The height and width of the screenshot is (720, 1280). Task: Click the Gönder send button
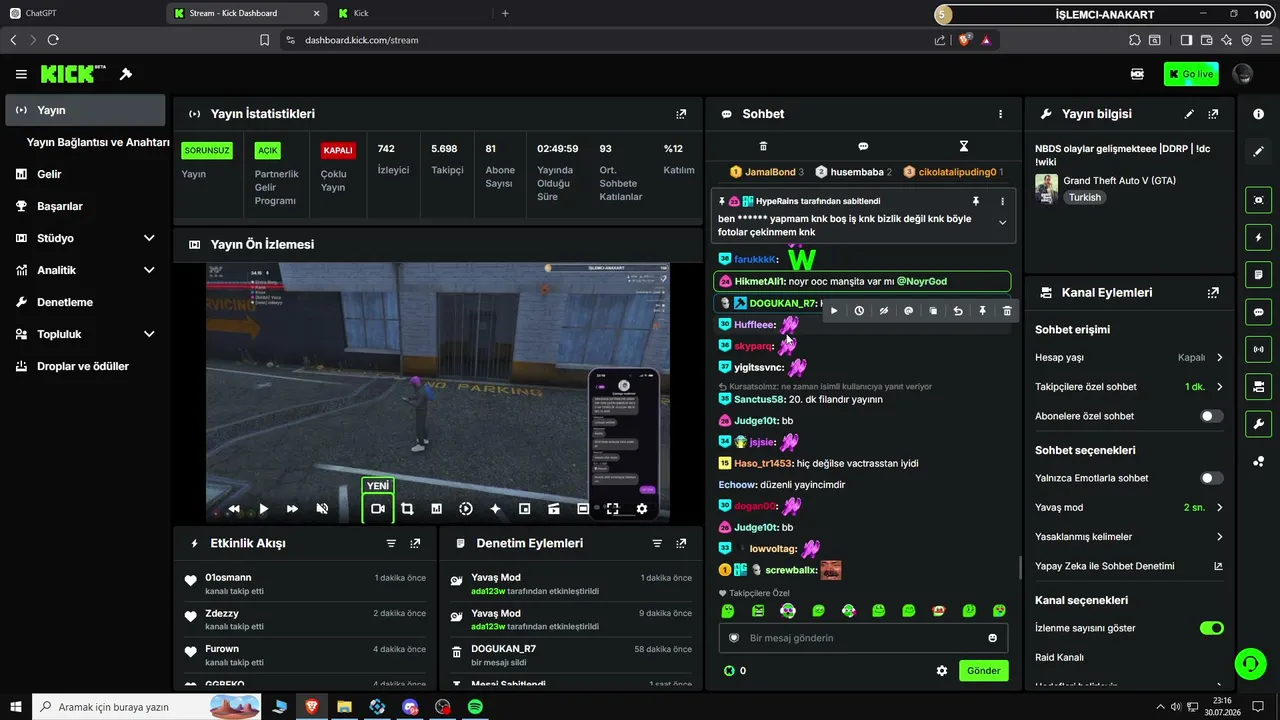click(x=983, y=671)
